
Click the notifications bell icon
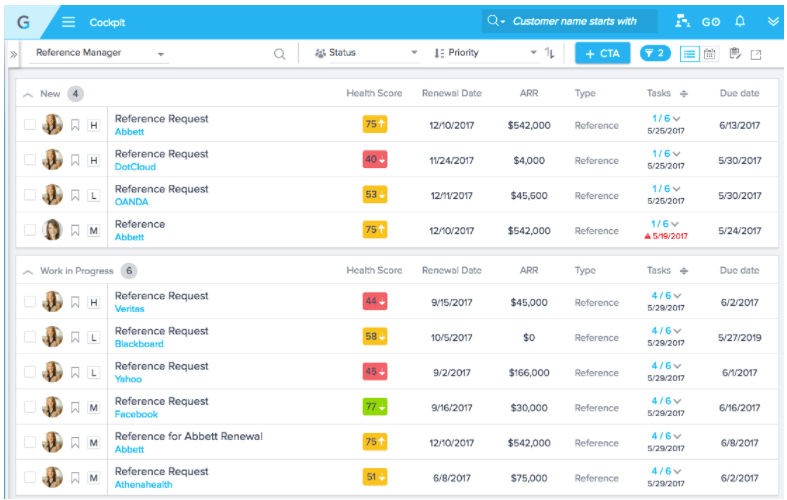740,21
